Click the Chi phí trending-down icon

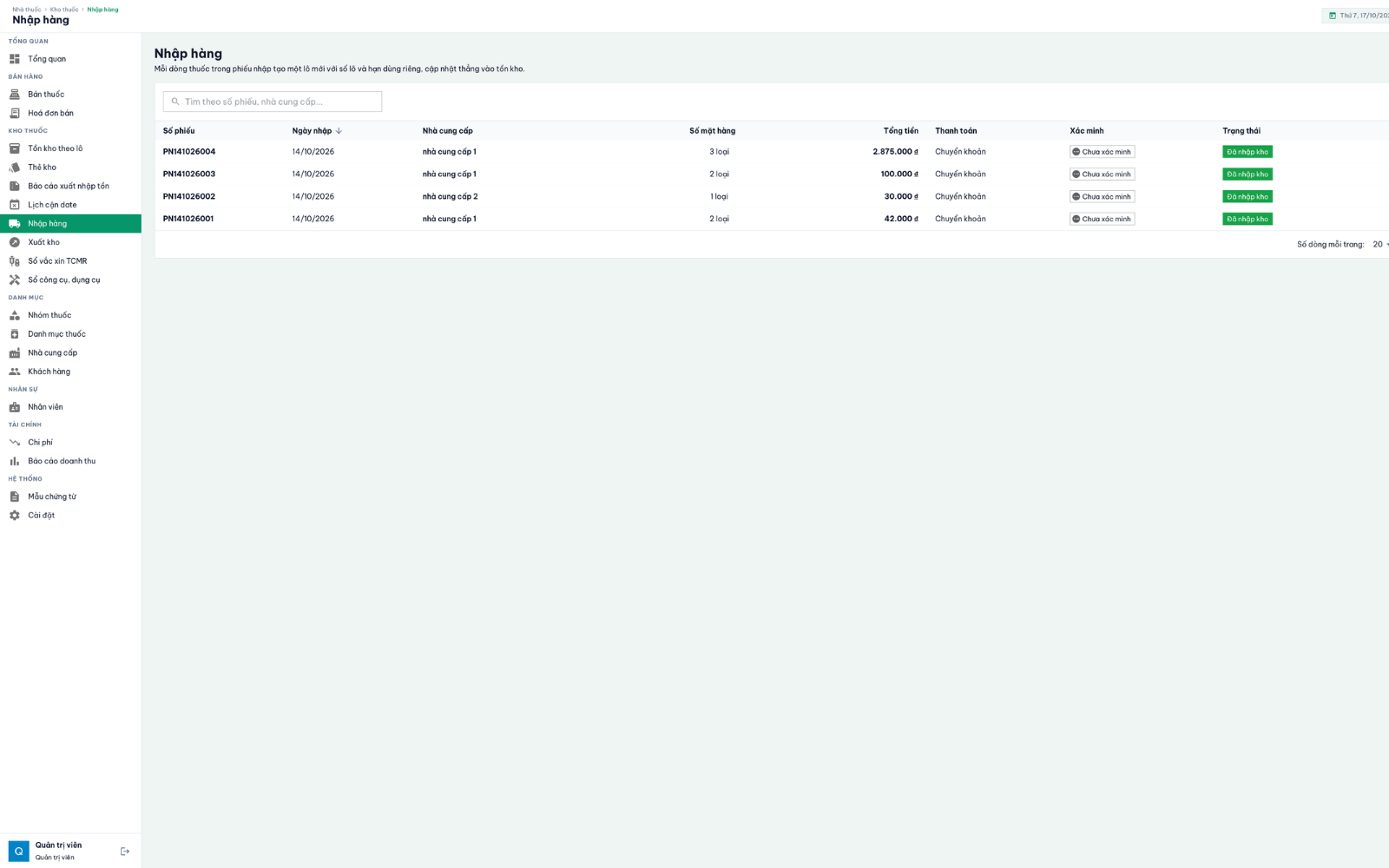point(15,443)
